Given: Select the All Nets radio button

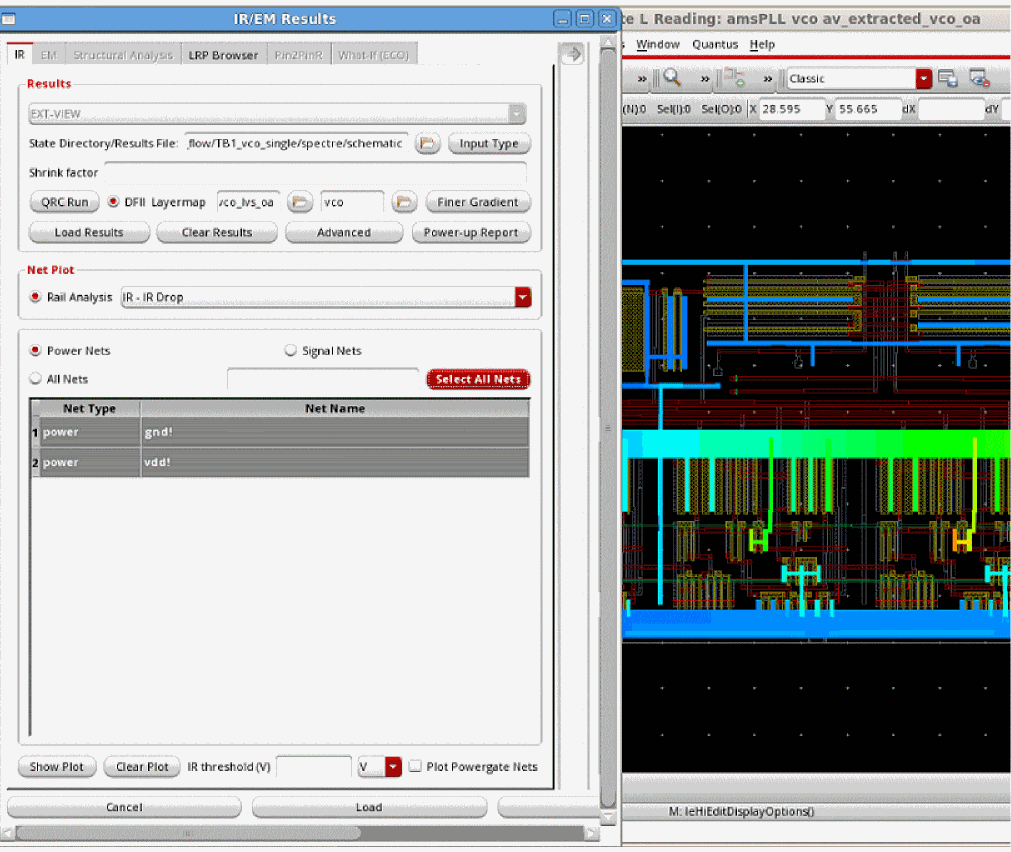Looking at the screenshot, I should [x=36, y=379].
